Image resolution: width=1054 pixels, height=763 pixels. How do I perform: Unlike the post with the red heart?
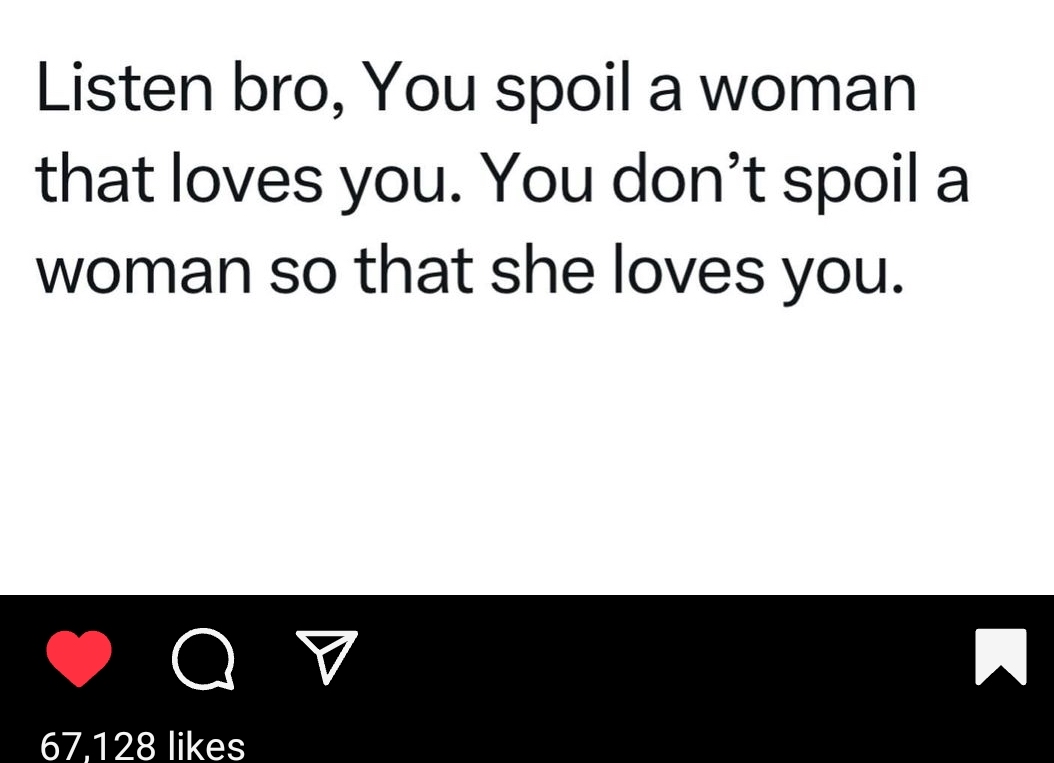[79, 659]
